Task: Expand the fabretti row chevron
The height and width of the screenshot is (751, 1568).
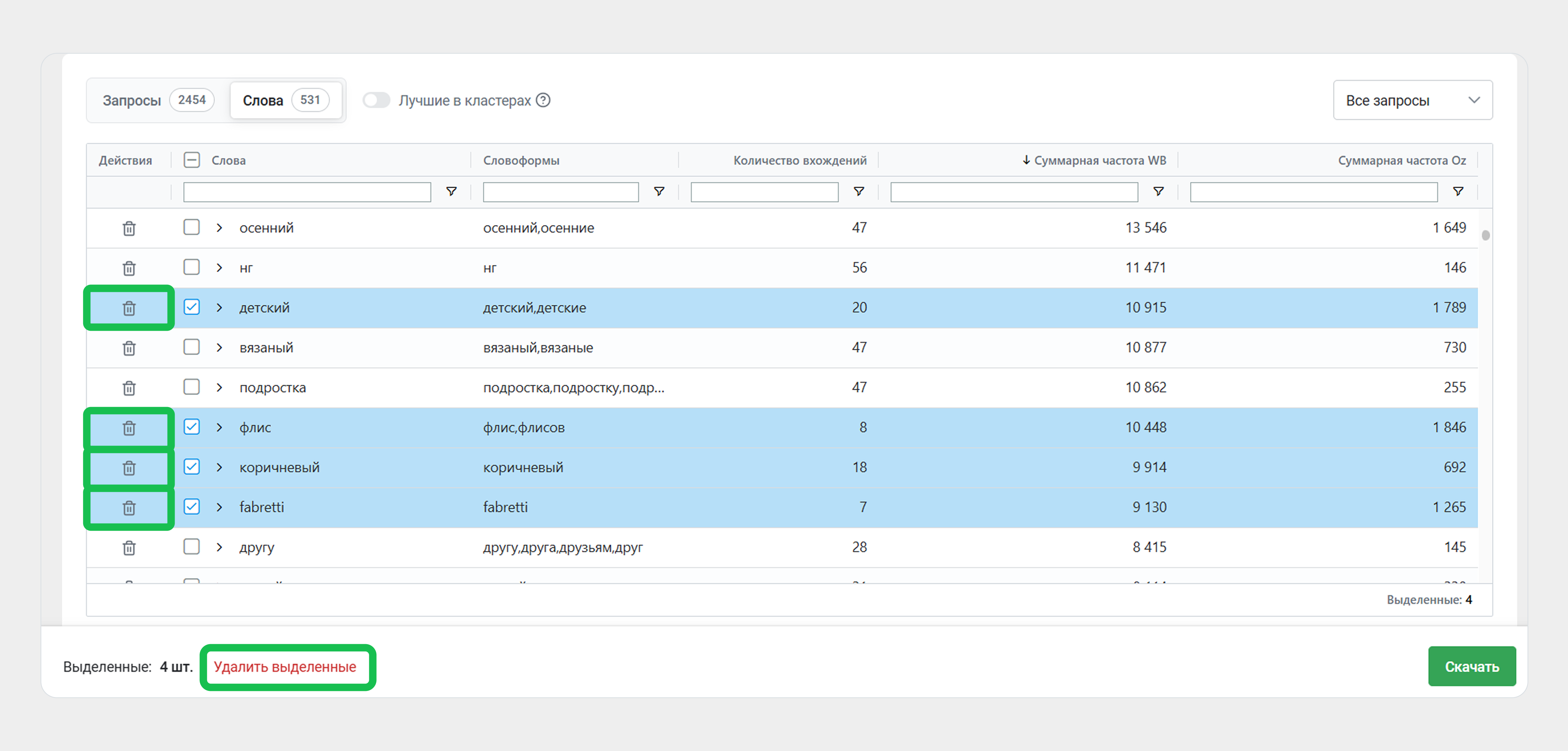Action: click(220, 507)
